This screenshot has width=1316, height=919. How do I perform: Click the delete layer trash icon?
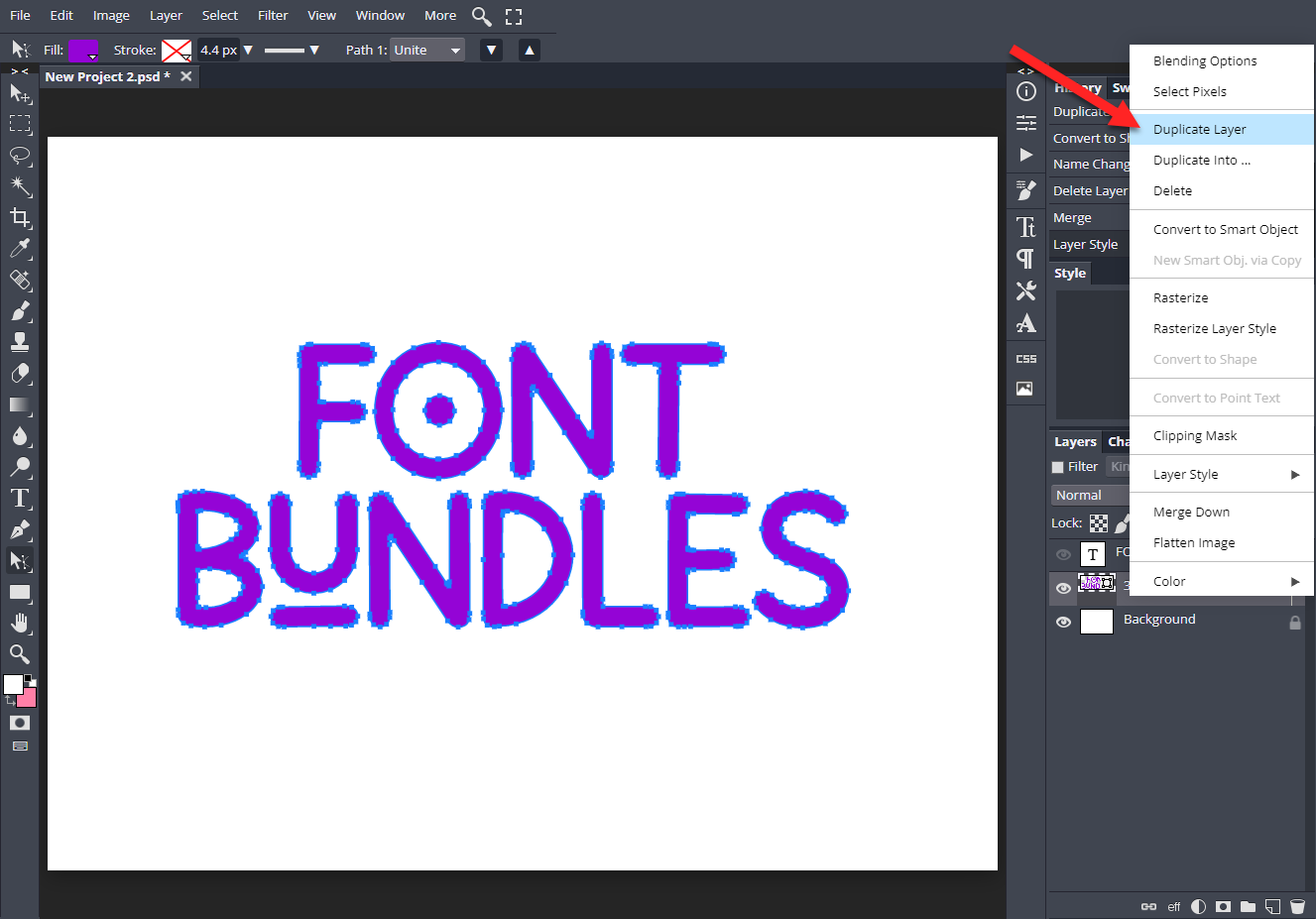click(1297, 906)
